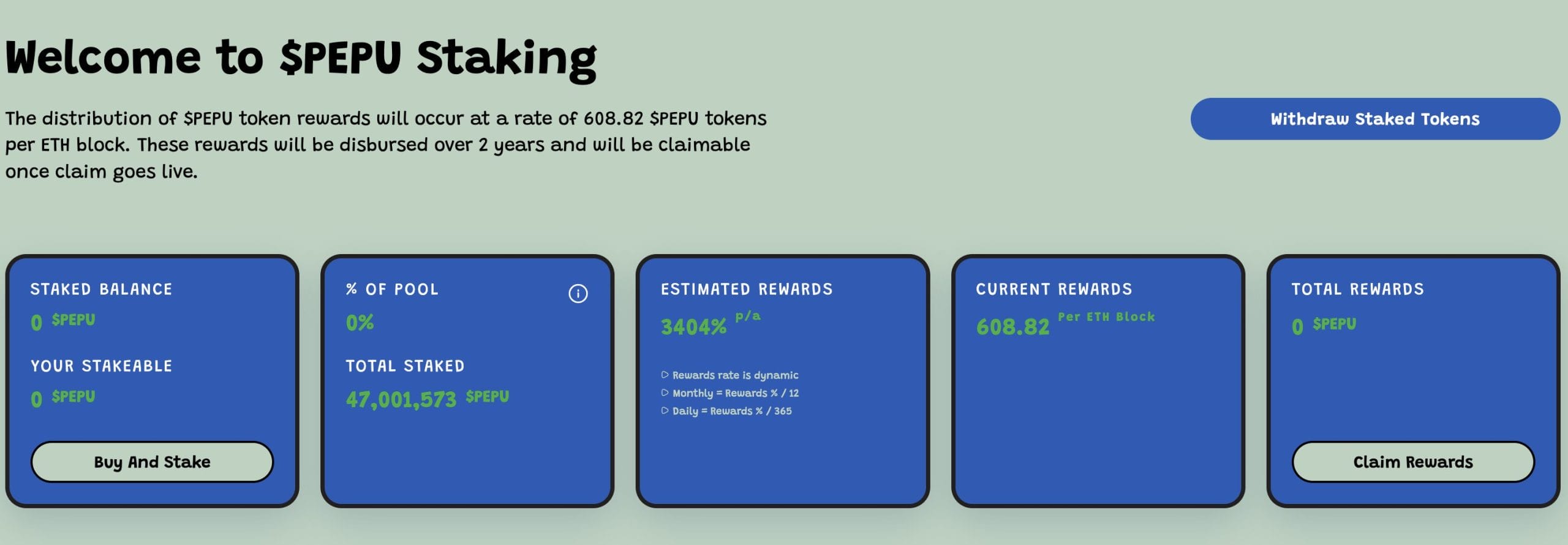This screenshot has height=545, width=1568.
Task: Click the reward distribution description paragraph
Action: click(x=386, y=145)
